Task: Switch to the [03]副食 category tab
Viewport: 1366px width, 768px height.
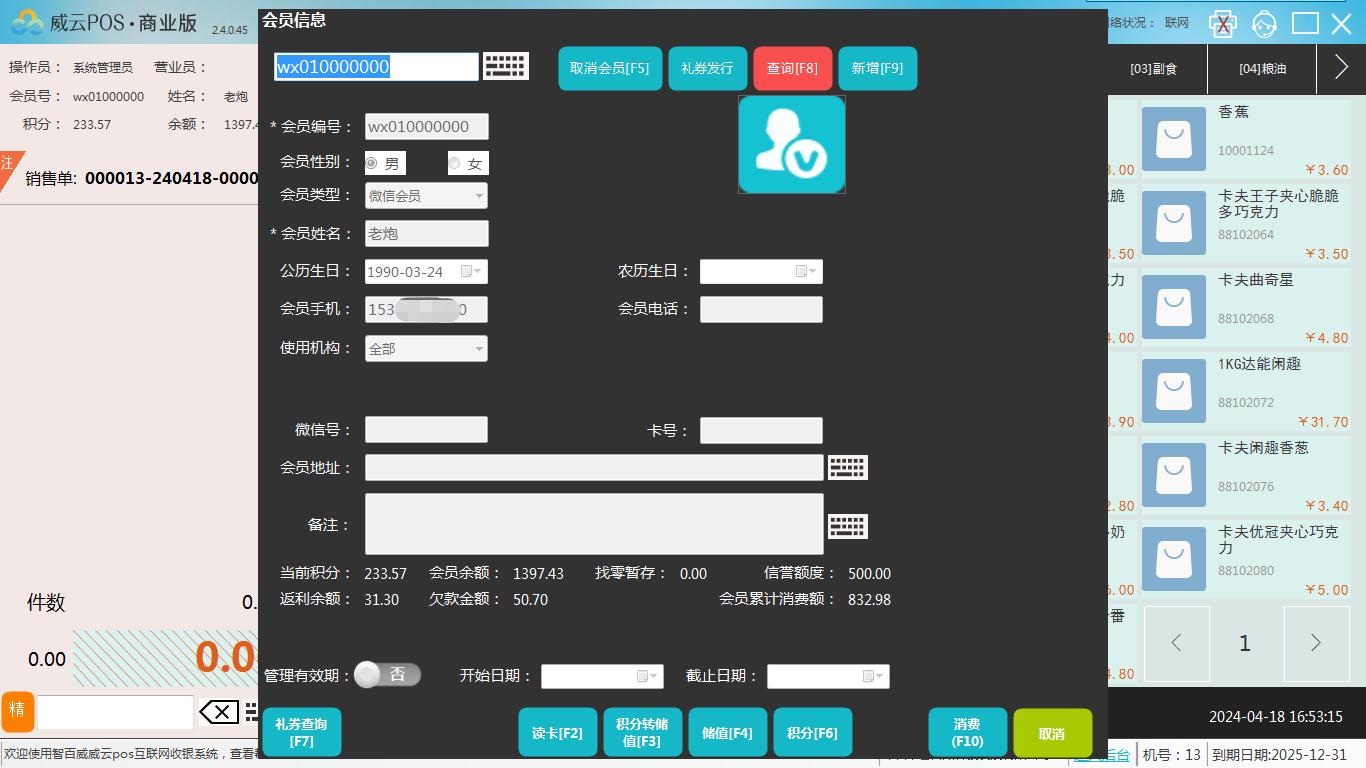Action: (x=1153, y=69)
